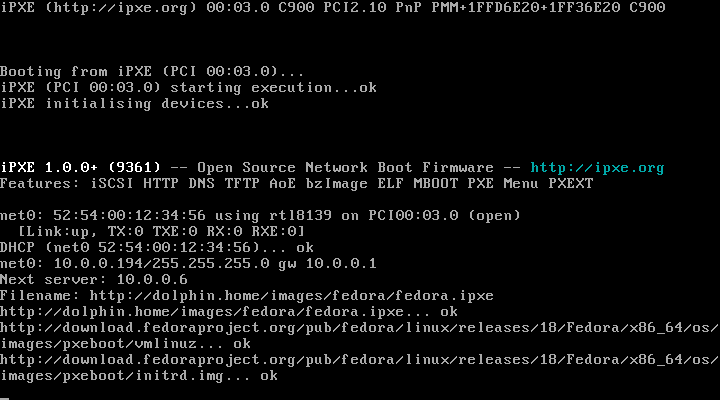Click the cyan http://ipxe.org link
The height and width of the screenshot is (400, 720).
click(x=597, y=168)
